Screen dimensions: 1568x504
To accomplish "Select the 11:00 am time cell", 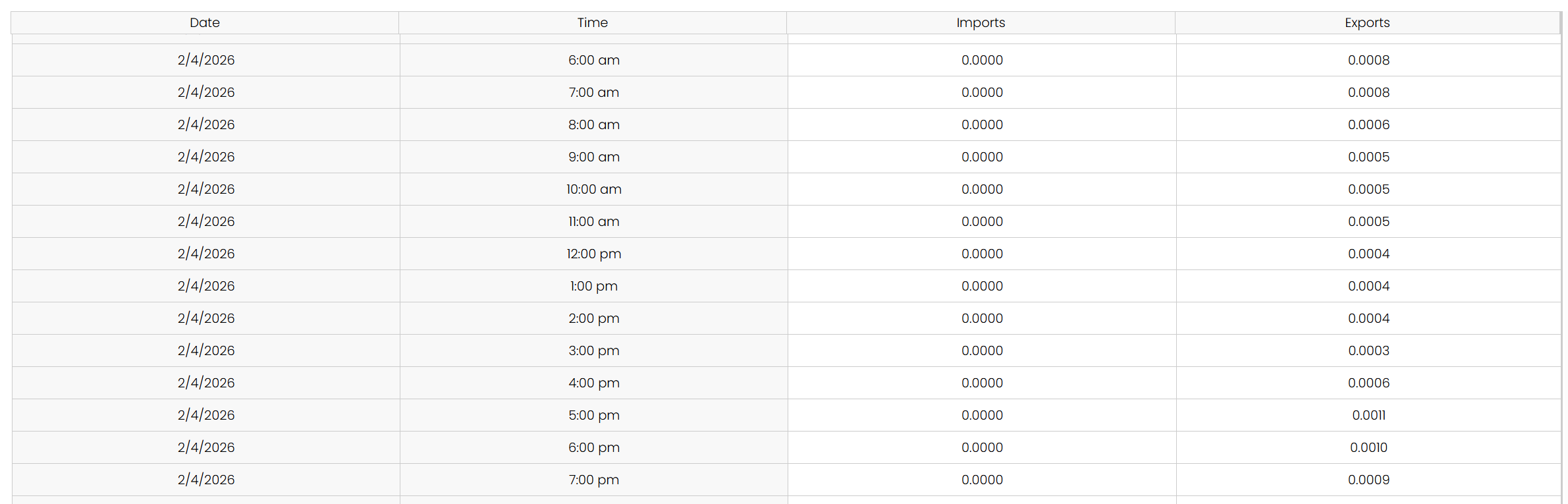I will click(593, 221).
